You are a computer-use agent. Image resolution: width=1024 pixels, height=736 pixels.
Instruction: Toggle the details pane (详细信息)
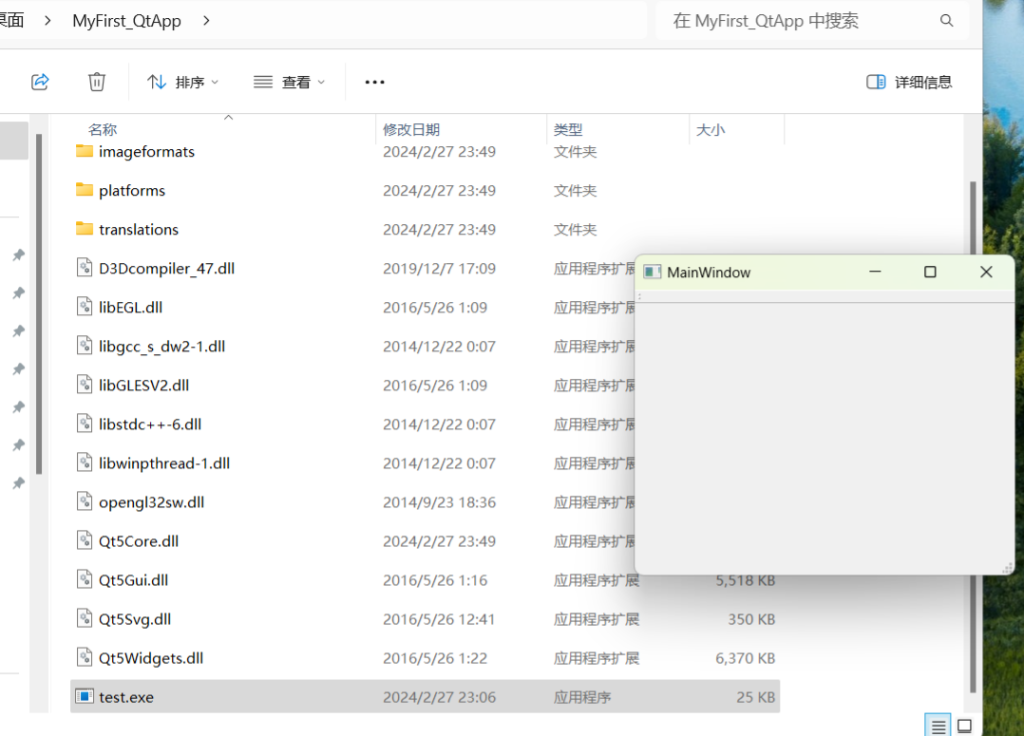point(909,82)
